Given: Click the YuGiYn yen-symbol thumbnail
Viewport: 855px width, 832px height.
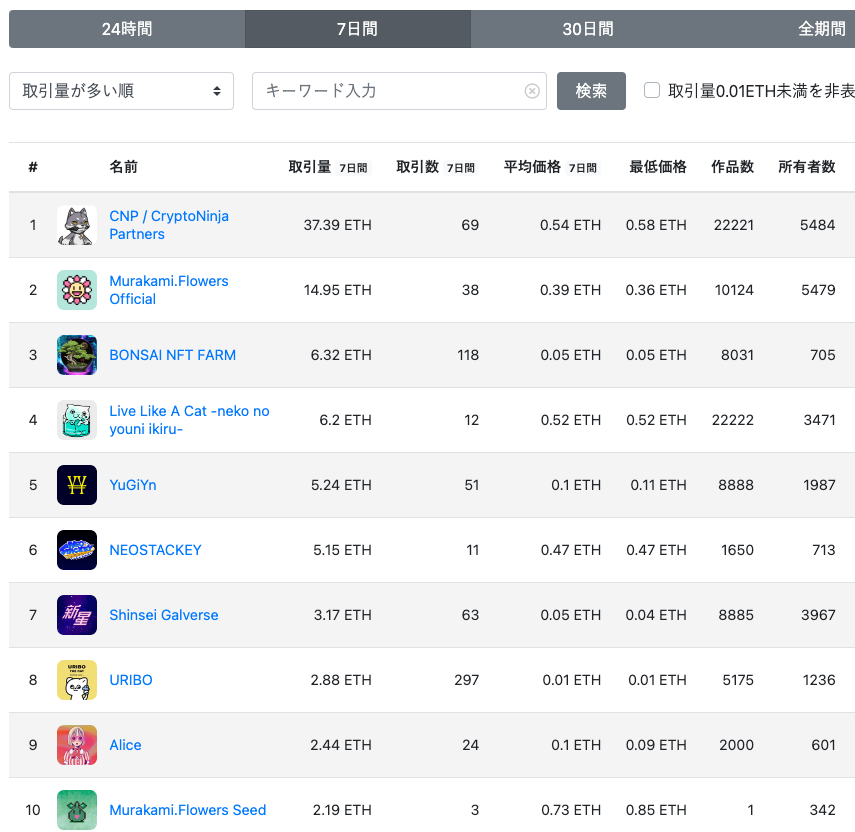Looking at the screenshot, I should click(x=77, y=485).
